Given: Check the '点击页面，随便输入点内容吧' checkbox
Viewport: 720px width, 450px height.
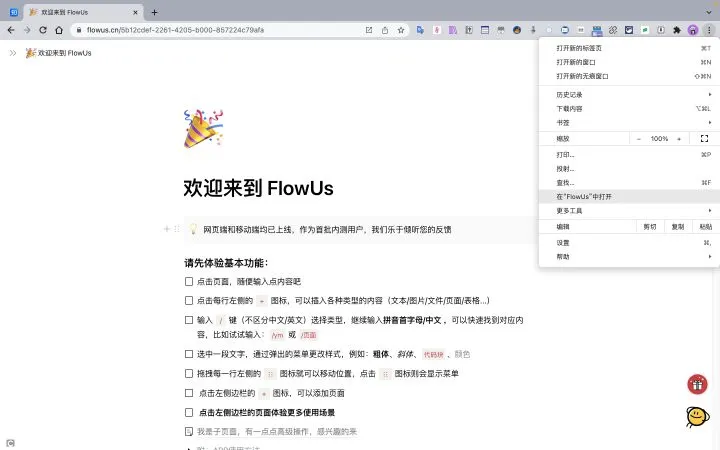Looking at the screenshot, I should tap(189, 281).
